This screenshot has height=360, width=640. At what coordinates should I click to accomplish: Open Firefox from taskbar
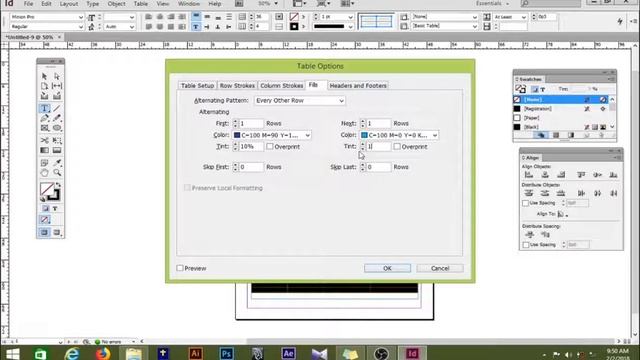pos(102,353)
